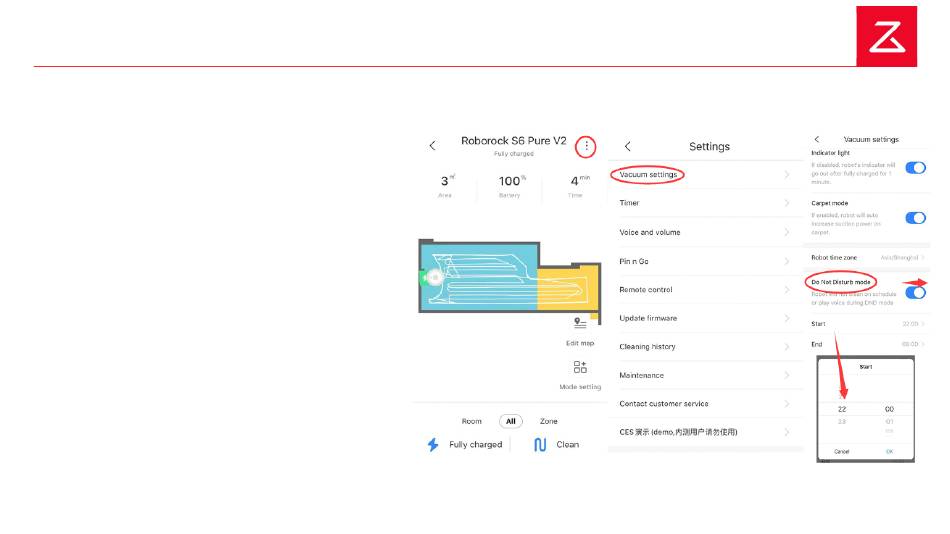Expand the Pin n Go chevron
Viewport: 950px width, 534px height.
(787, 261)
